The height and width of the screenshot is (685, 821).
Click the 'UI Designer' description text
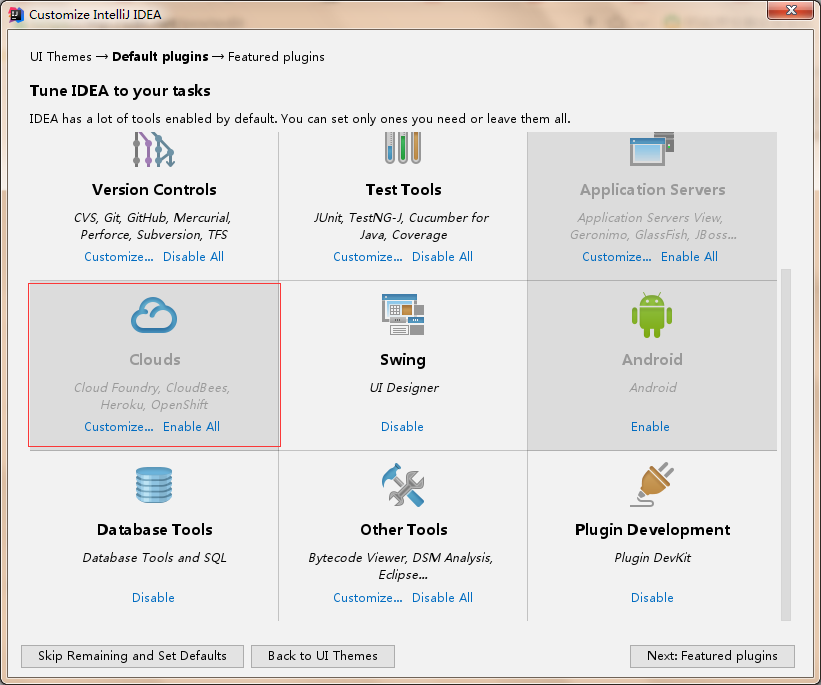(x=404, y=388)
